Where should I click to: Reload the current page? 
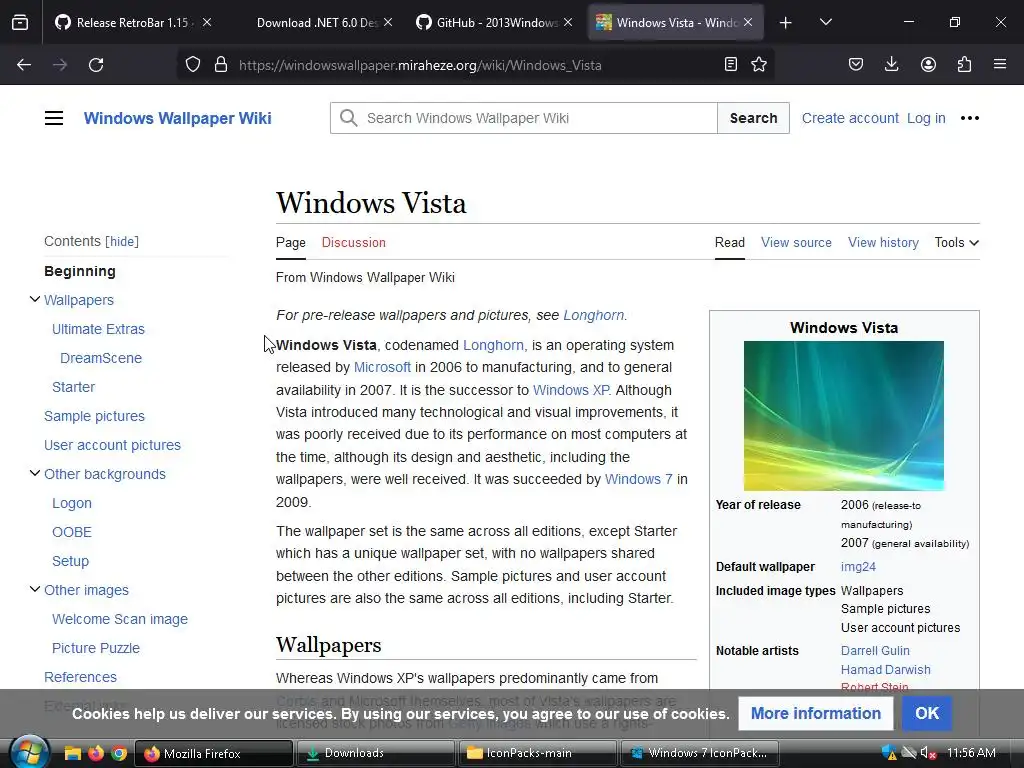96,65
